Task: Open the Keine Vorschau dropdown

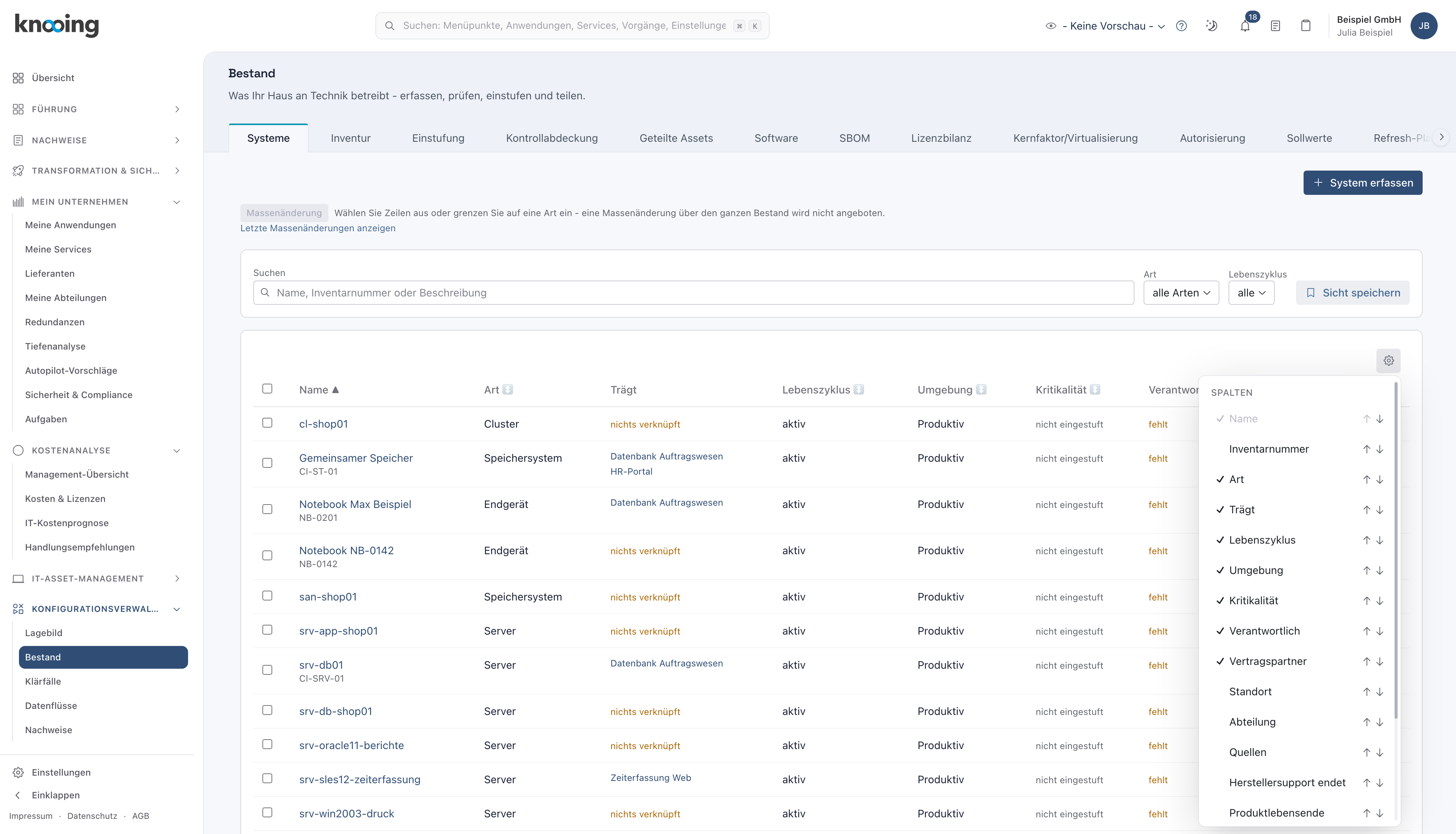Action: tap(1105, 26)
